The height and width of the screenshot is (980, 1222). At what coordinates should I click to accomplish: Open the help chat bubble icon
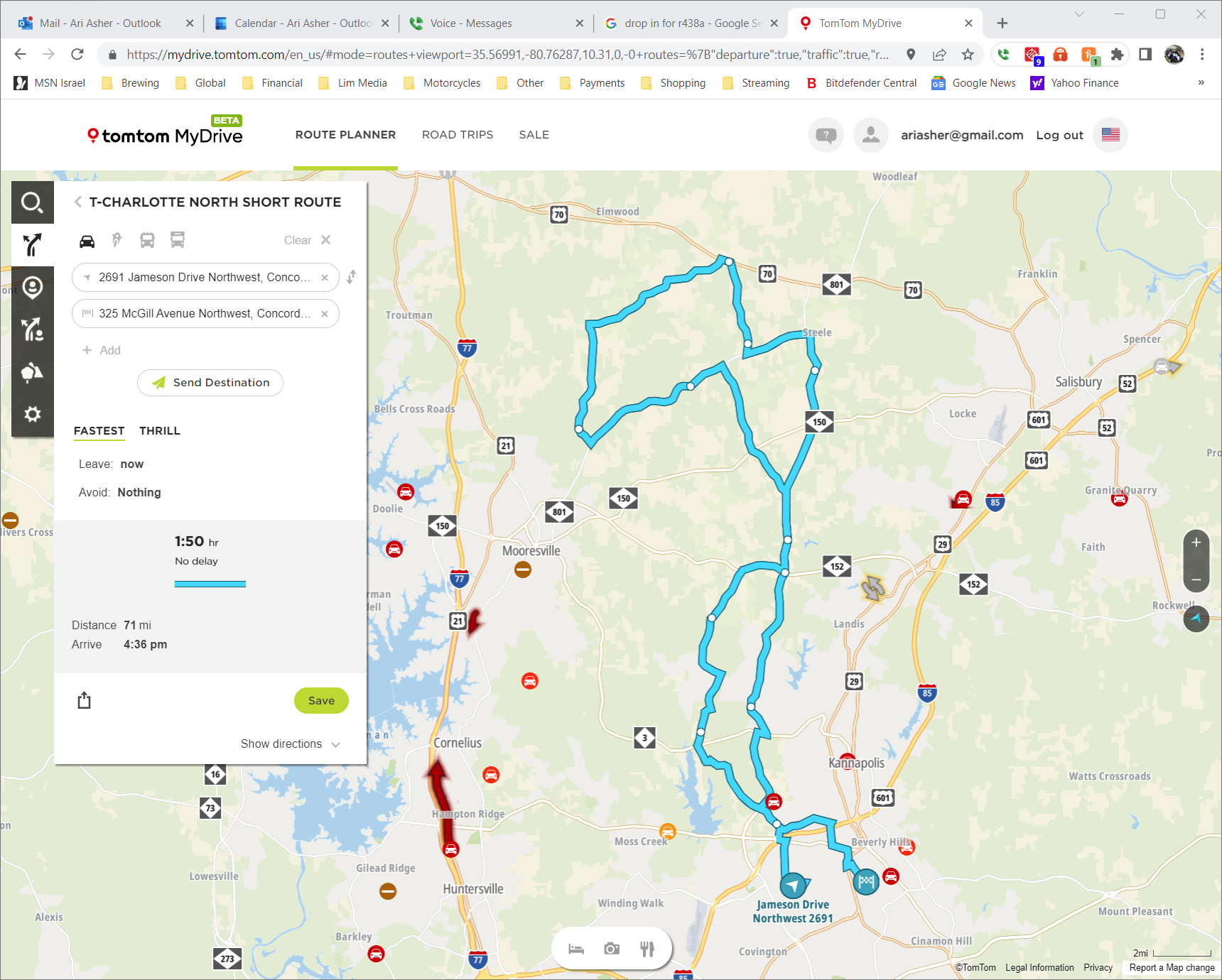click(x=826, y=135)
